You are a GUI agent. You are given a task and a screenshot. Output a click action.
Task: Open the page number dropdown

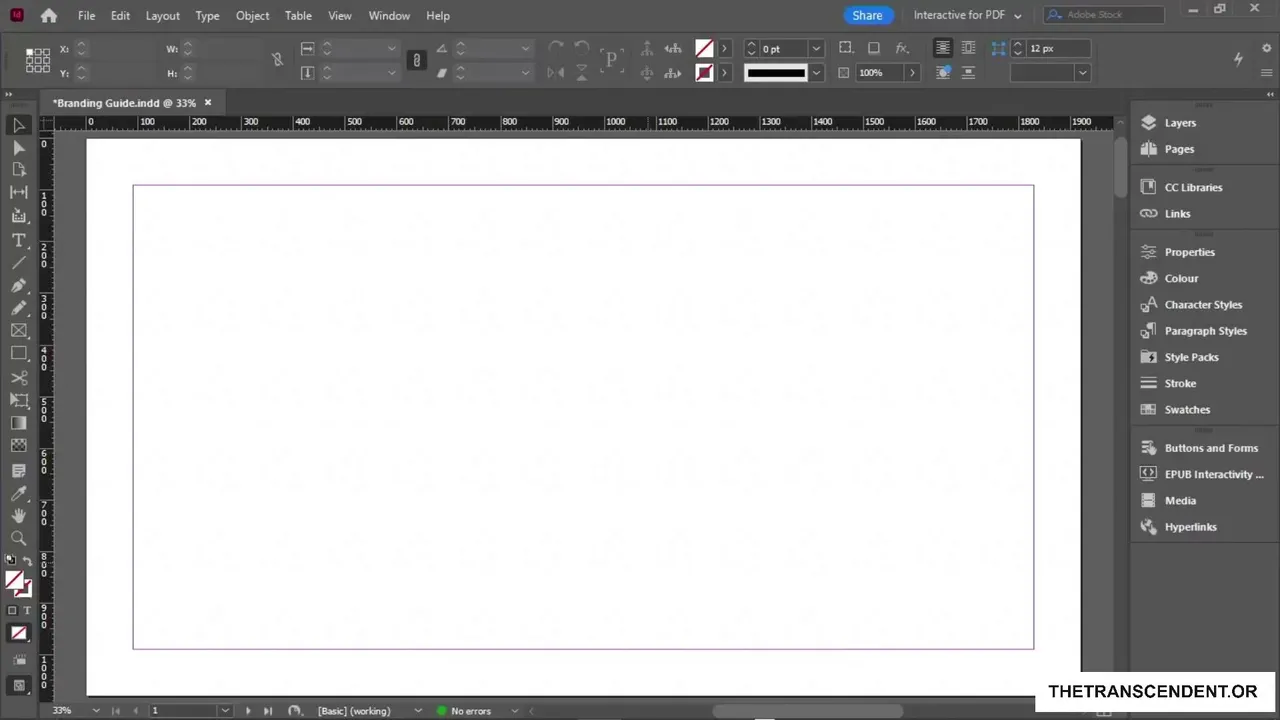[224, 711]
